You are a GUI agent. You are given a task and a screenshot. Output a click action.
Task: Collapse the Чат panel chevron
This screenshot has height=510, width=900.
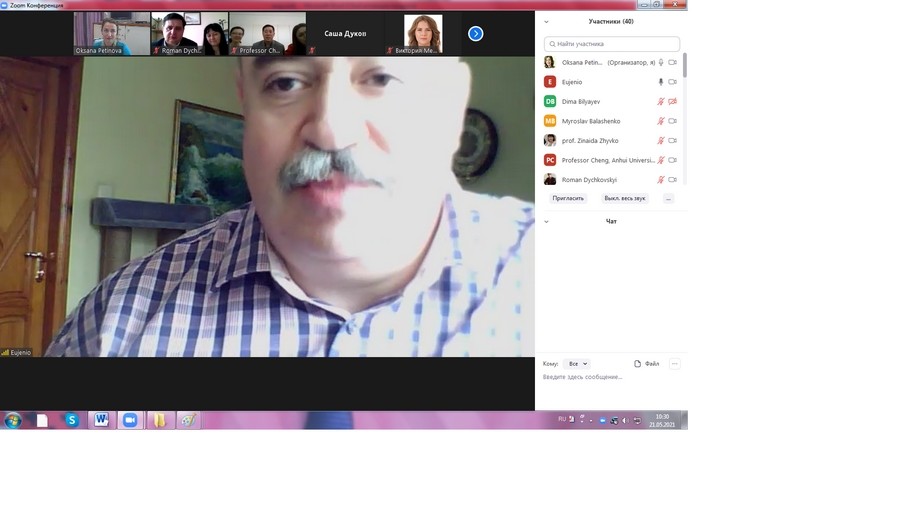[x=546, y=221]
